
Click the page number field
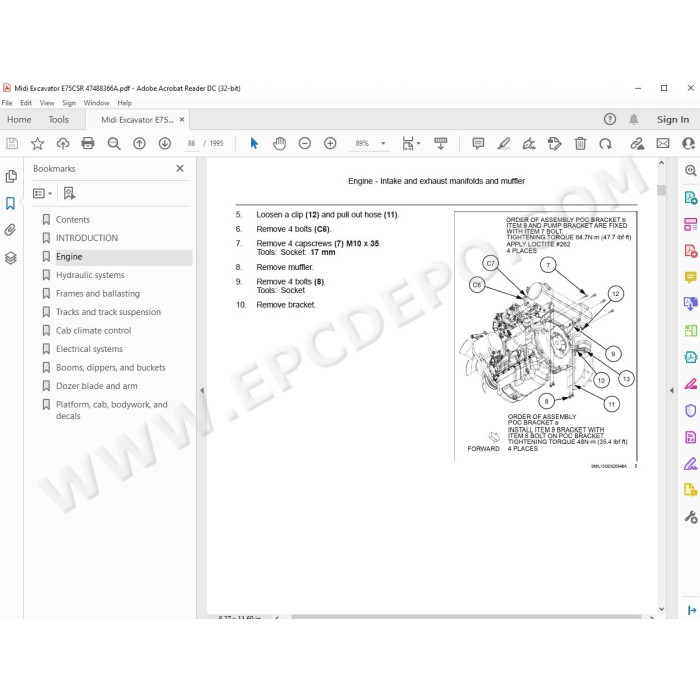pos(192,143)
